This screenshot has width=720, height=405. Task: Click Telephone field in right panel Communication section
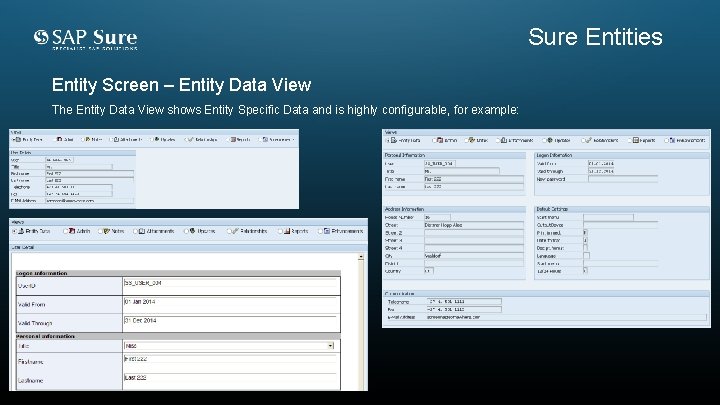coord(464,302)
